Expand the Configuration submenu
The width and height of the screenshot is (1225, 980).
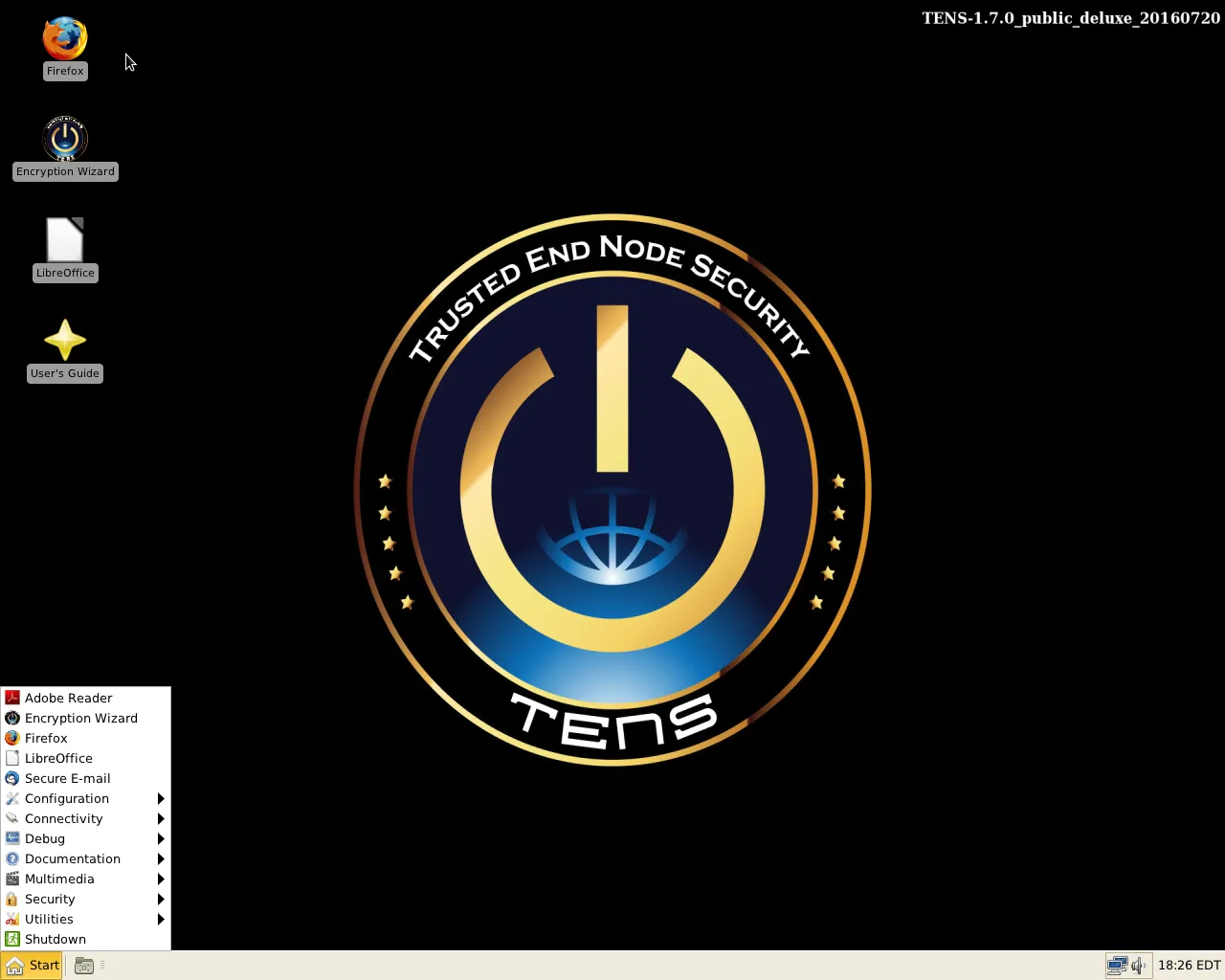pos(67,798)
